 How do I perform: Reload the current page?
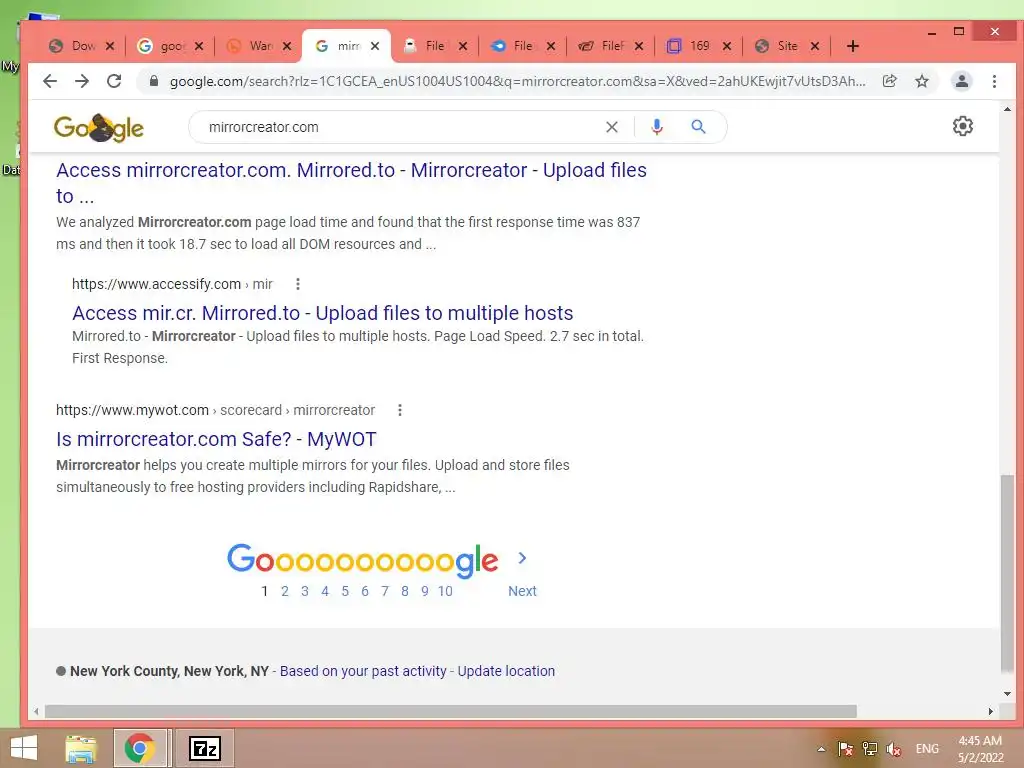(114, 81)
